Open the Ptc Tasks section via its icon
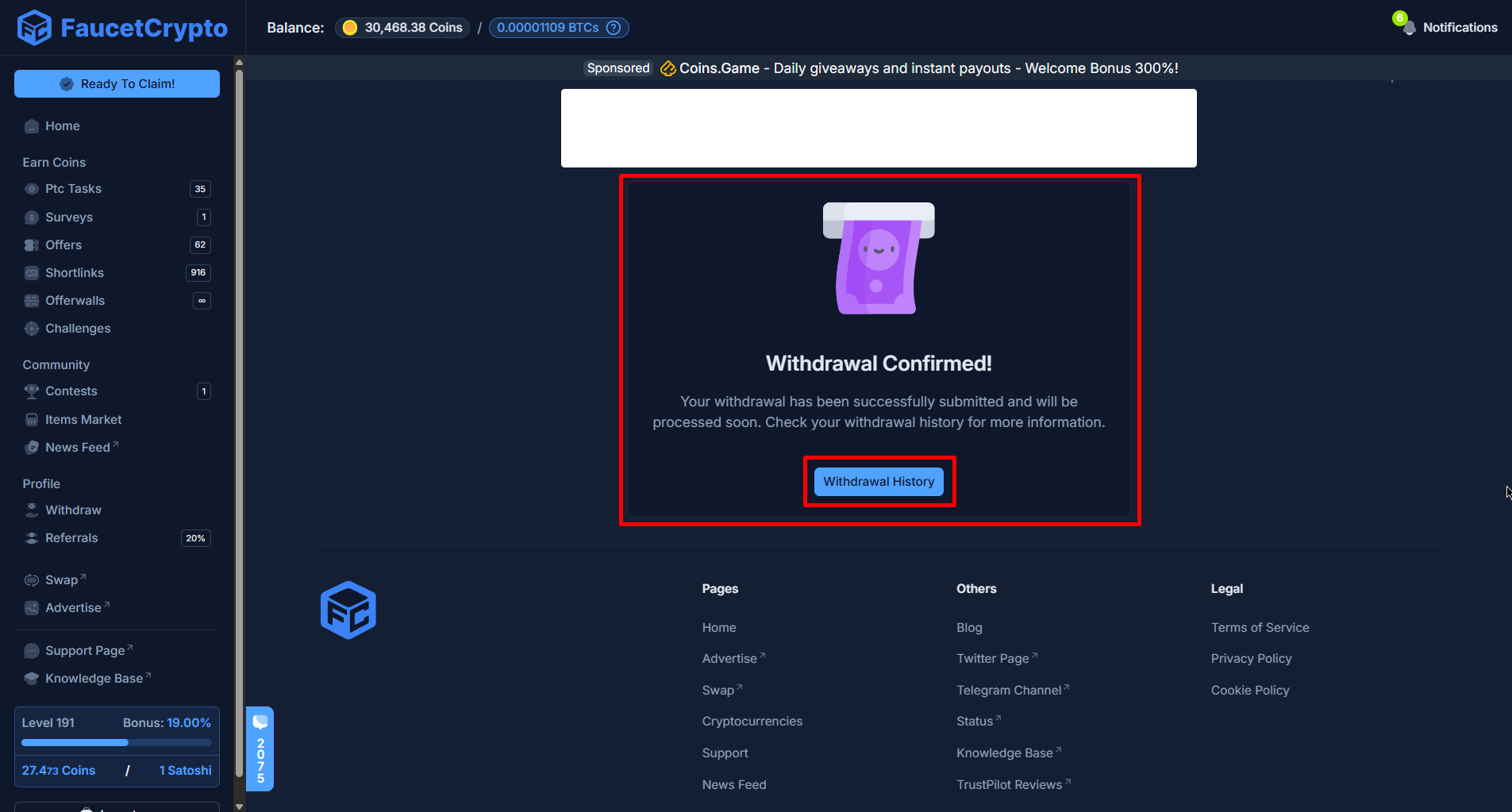This screenshot has width=1512, height=812. tap(32, 189)
